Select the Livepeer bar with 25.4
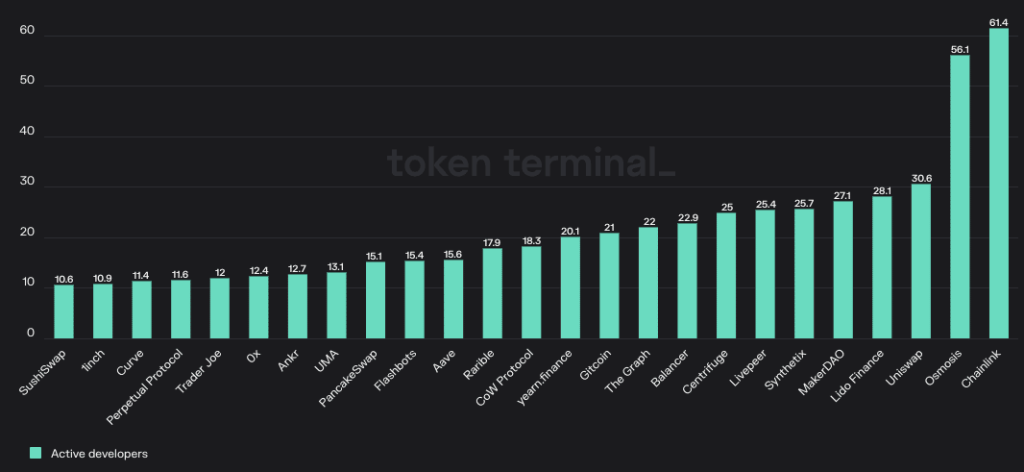The image size is (1024, 472). click(765, 274)
